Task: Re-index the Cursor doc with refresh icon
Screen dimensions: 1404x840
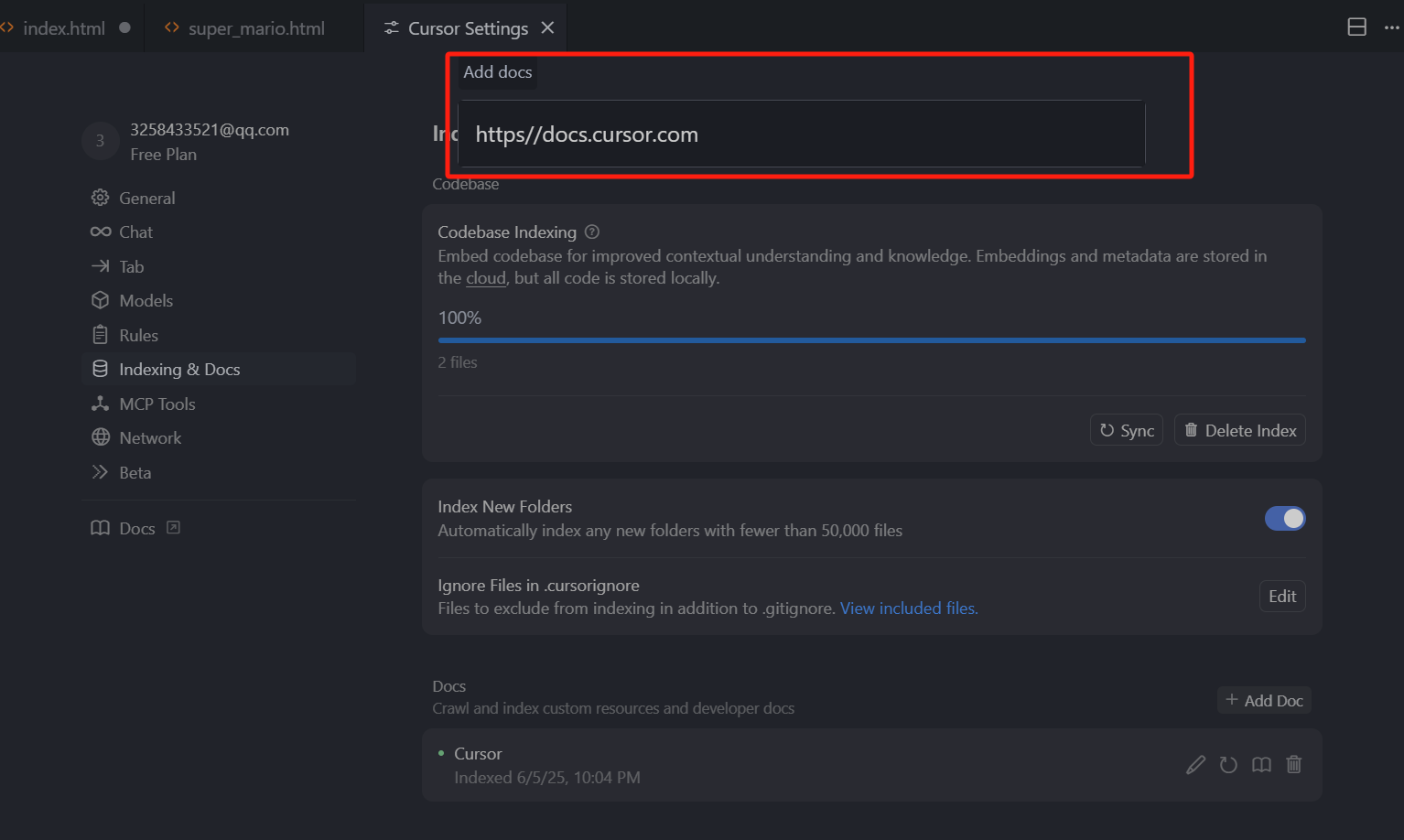Action: point(1228,765)
